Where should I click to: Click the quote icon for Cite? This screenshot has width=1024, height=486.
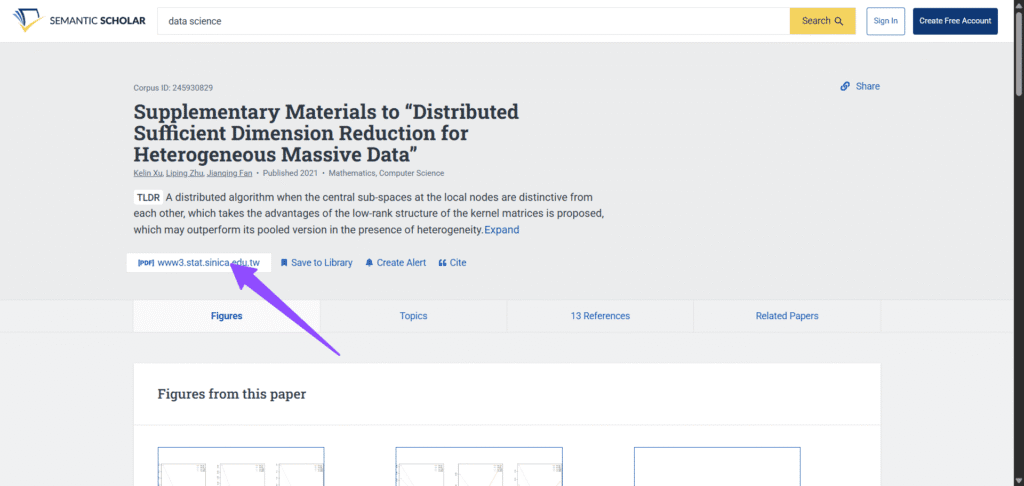[x=443, y=263]
